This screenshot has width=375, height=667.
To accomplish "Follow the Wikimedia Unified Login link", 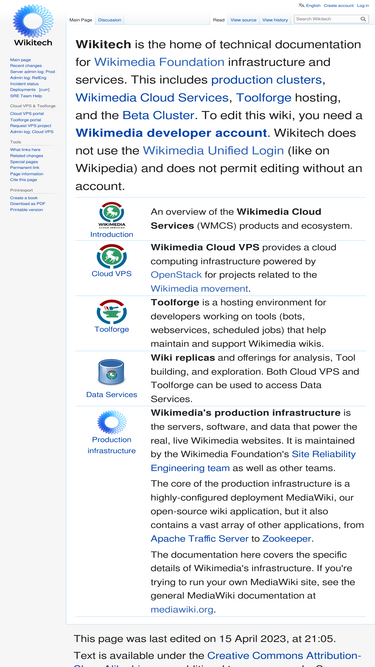I will [x=213, y=151].
